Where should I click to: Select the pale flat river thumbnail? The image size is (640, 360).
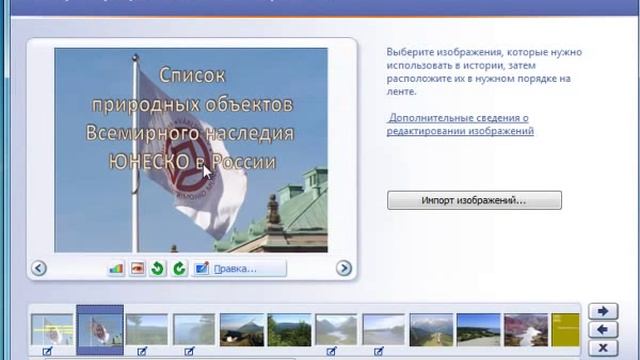click(x=384, y=329)
